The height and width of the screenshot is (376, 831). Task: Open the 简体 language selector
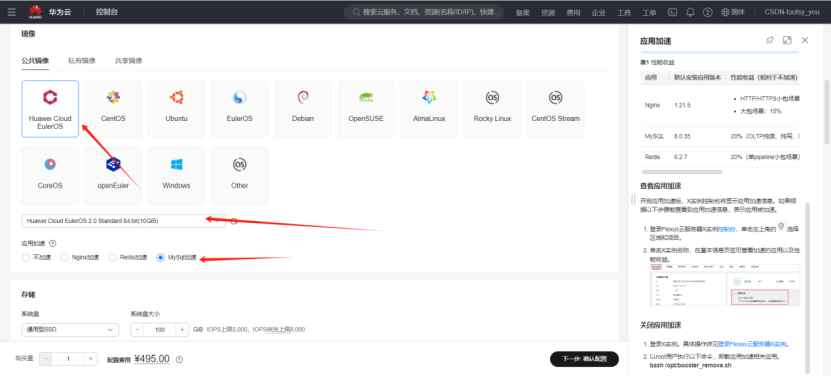coord(733,12)
